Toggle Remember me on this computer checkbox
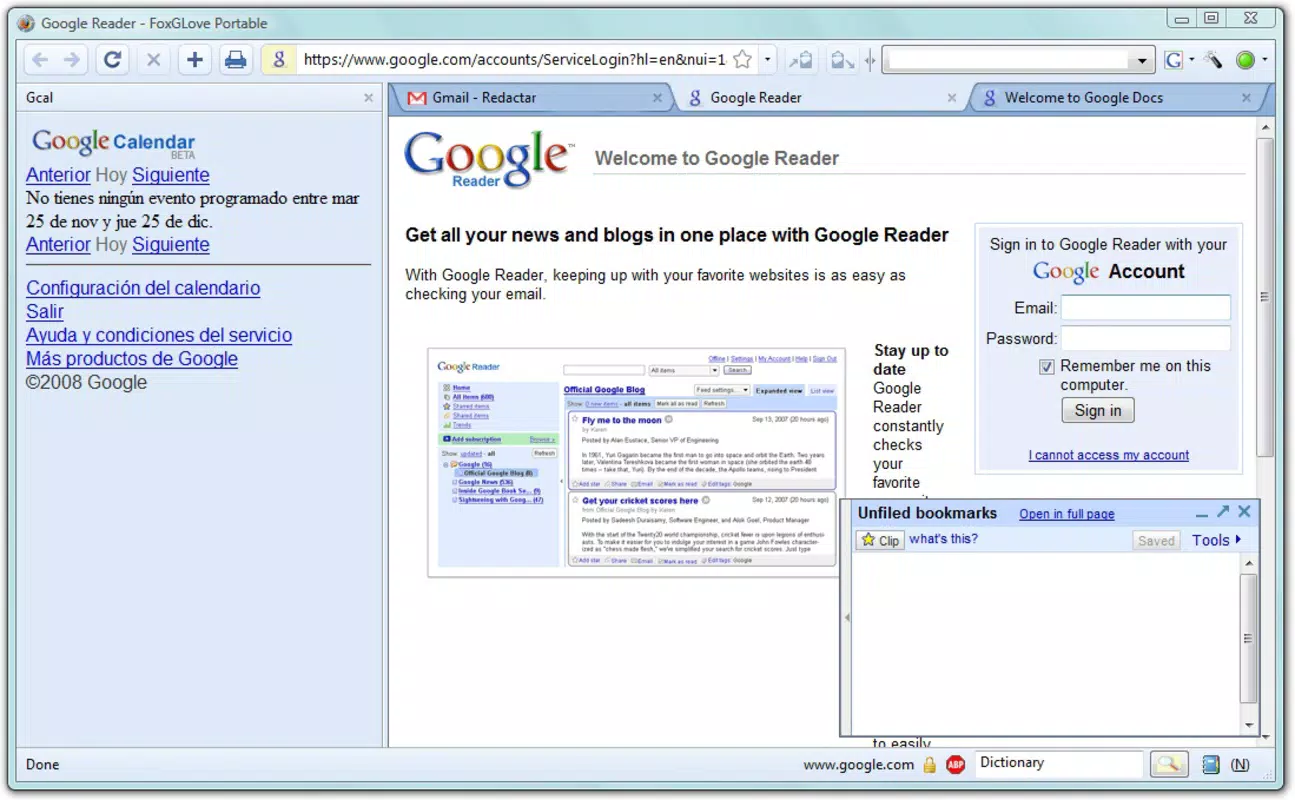This screenshot has height=800, width=1295. coord(1046,367)
